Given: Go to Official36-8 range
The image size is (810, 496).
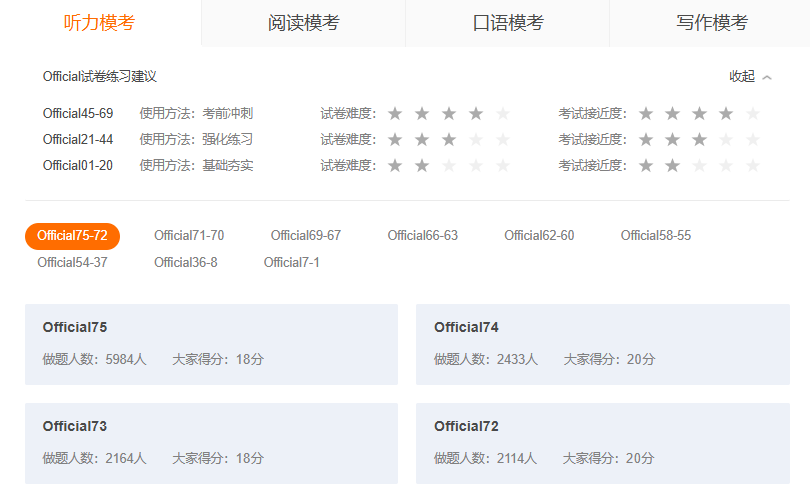Looking at the screenshot, I should 185,263.
